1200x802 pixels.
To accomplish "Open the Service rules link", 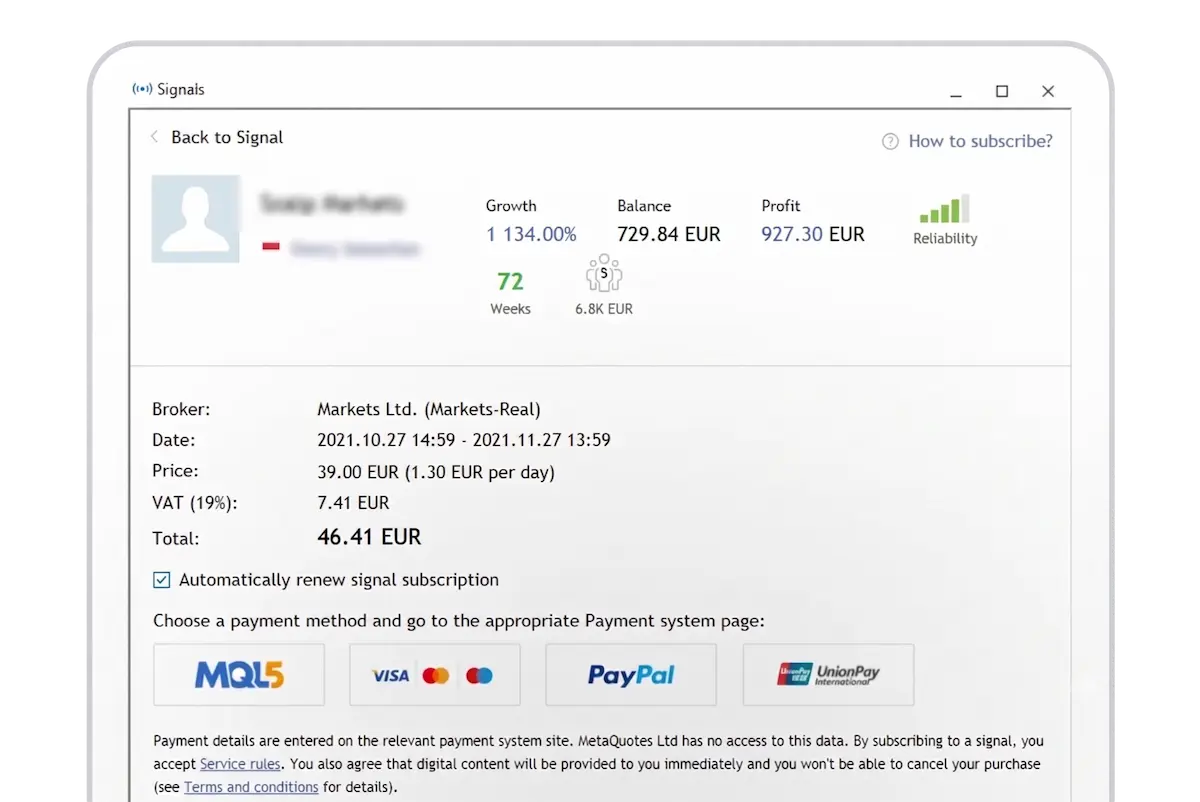I will [x=240, y=764].
